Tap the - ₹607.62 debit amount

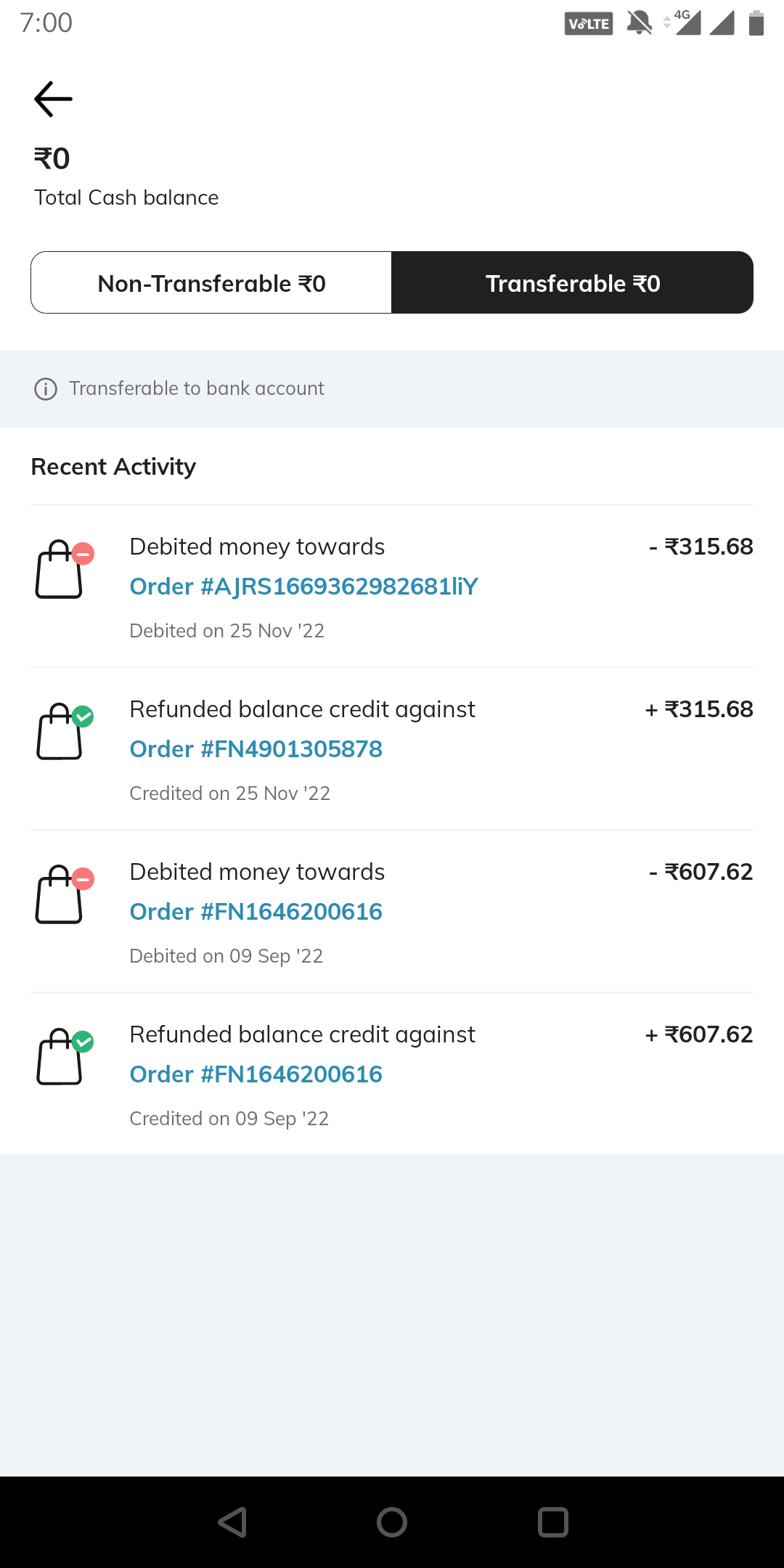click(x=701, y=872)
